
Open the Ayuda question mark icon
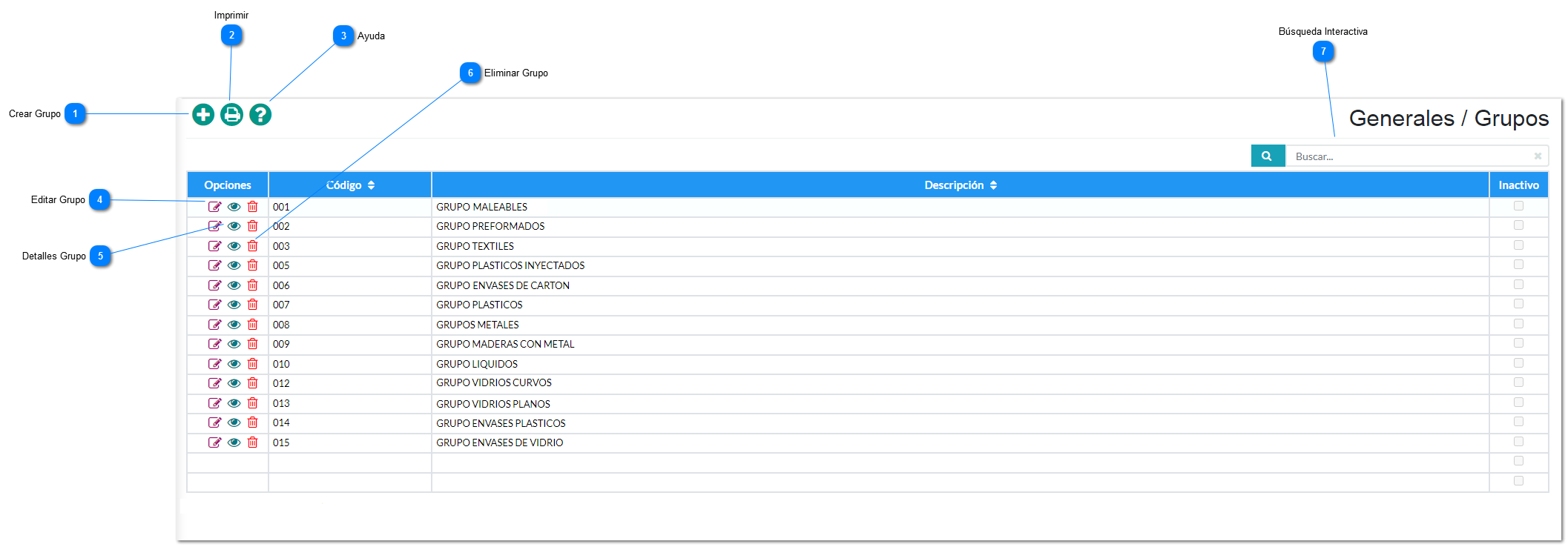(260, 114)
